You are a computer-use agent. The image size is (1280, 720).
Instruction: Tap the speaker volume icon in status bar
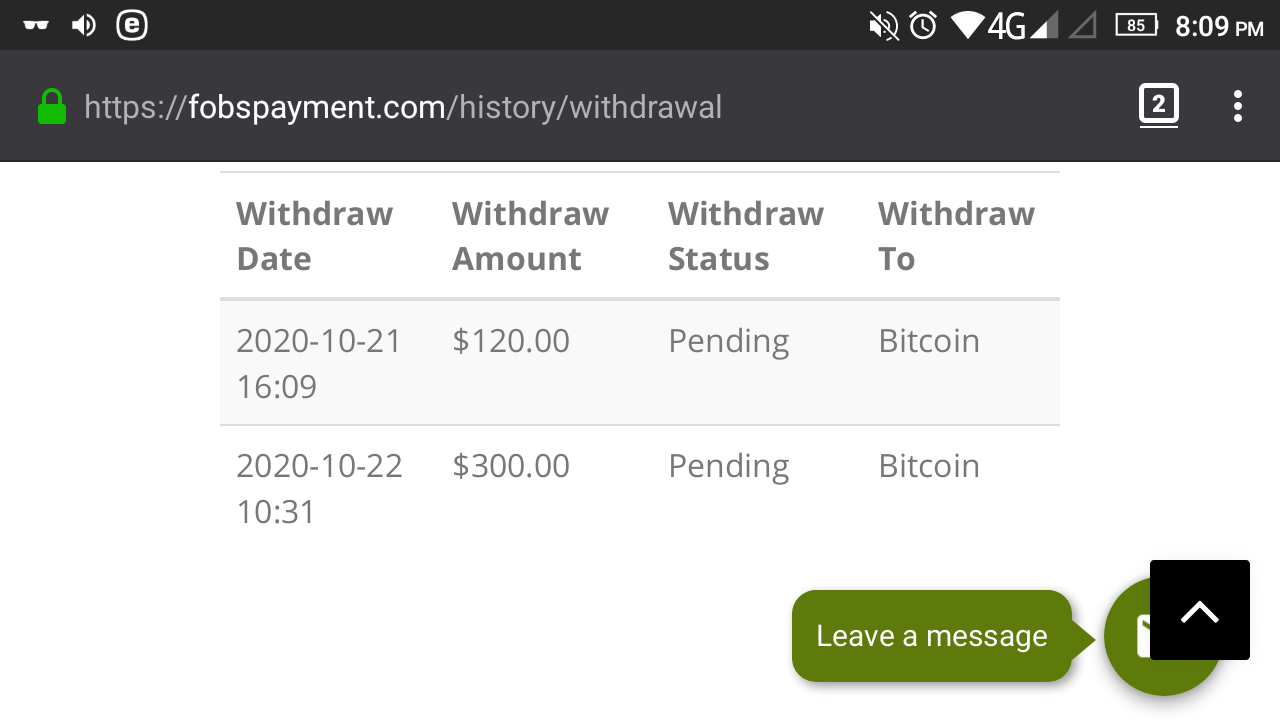84,26
